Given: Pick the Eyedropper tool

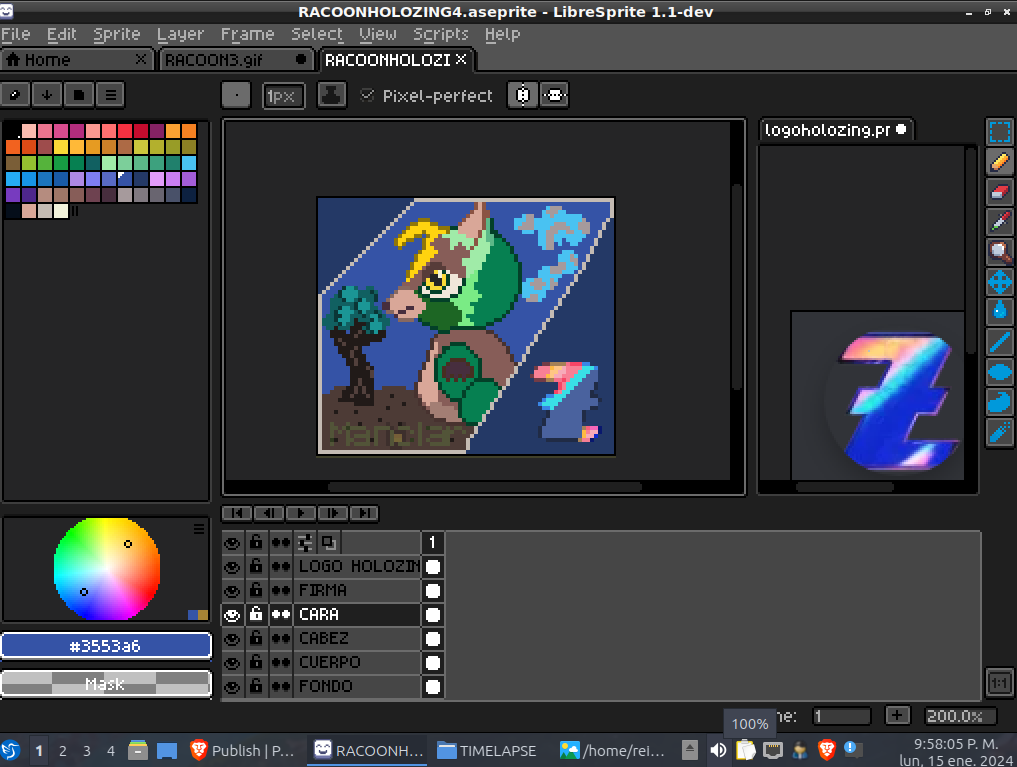Looking at the screenshot, I should tap(999, 222).
